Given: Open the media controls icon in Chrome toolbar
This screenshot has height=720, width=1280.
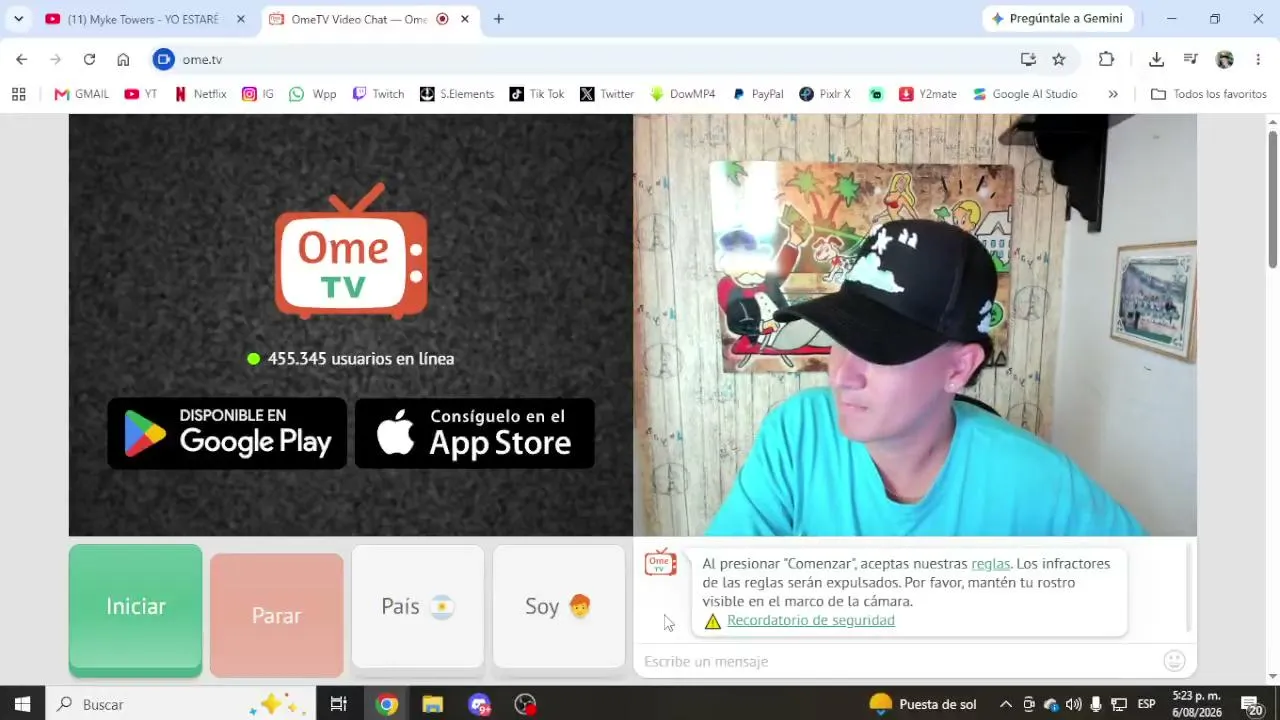Looking at the screenshot, I should tap(1190, 60).
